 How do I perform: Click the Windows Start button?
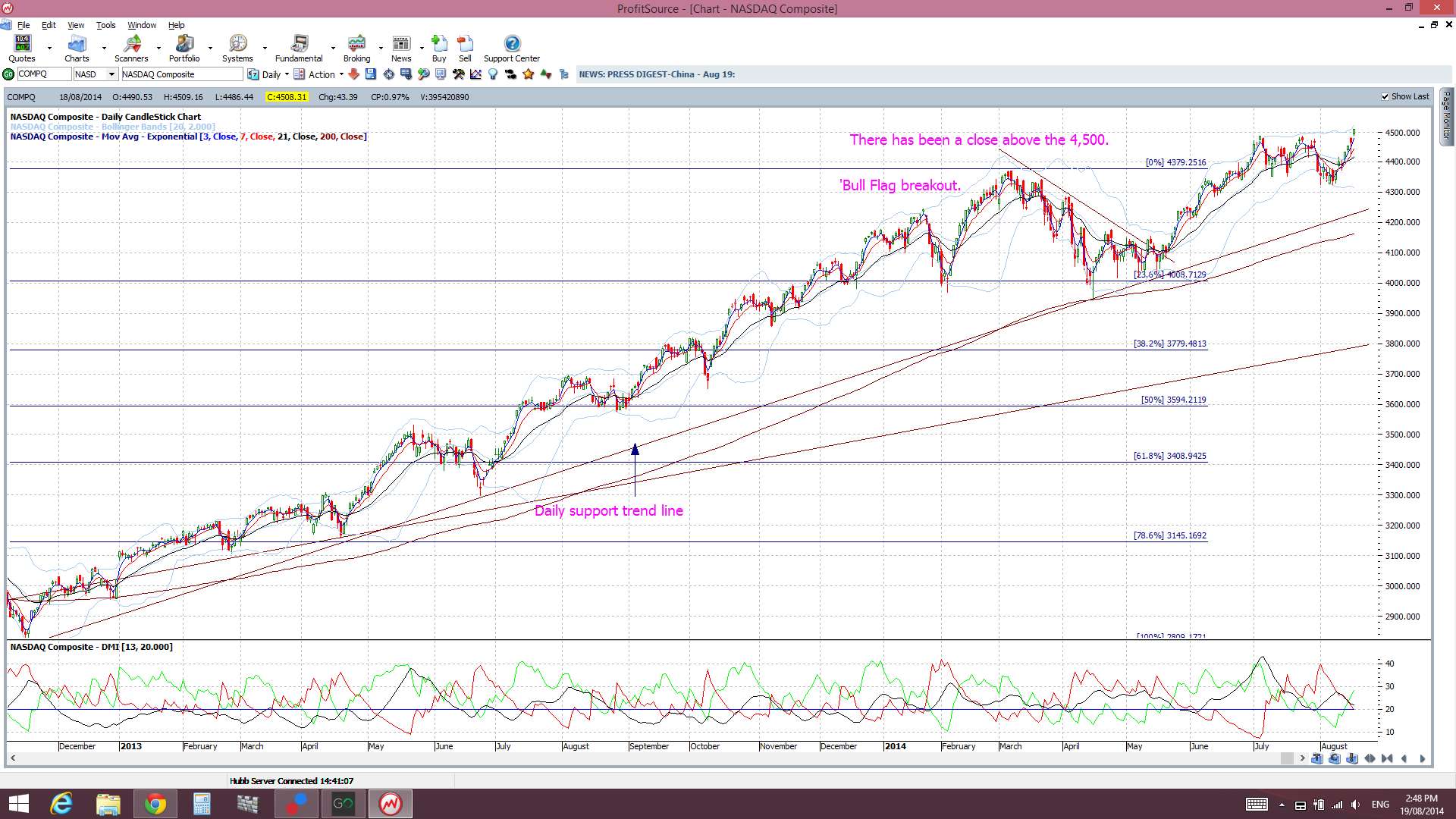click(18, 804)
